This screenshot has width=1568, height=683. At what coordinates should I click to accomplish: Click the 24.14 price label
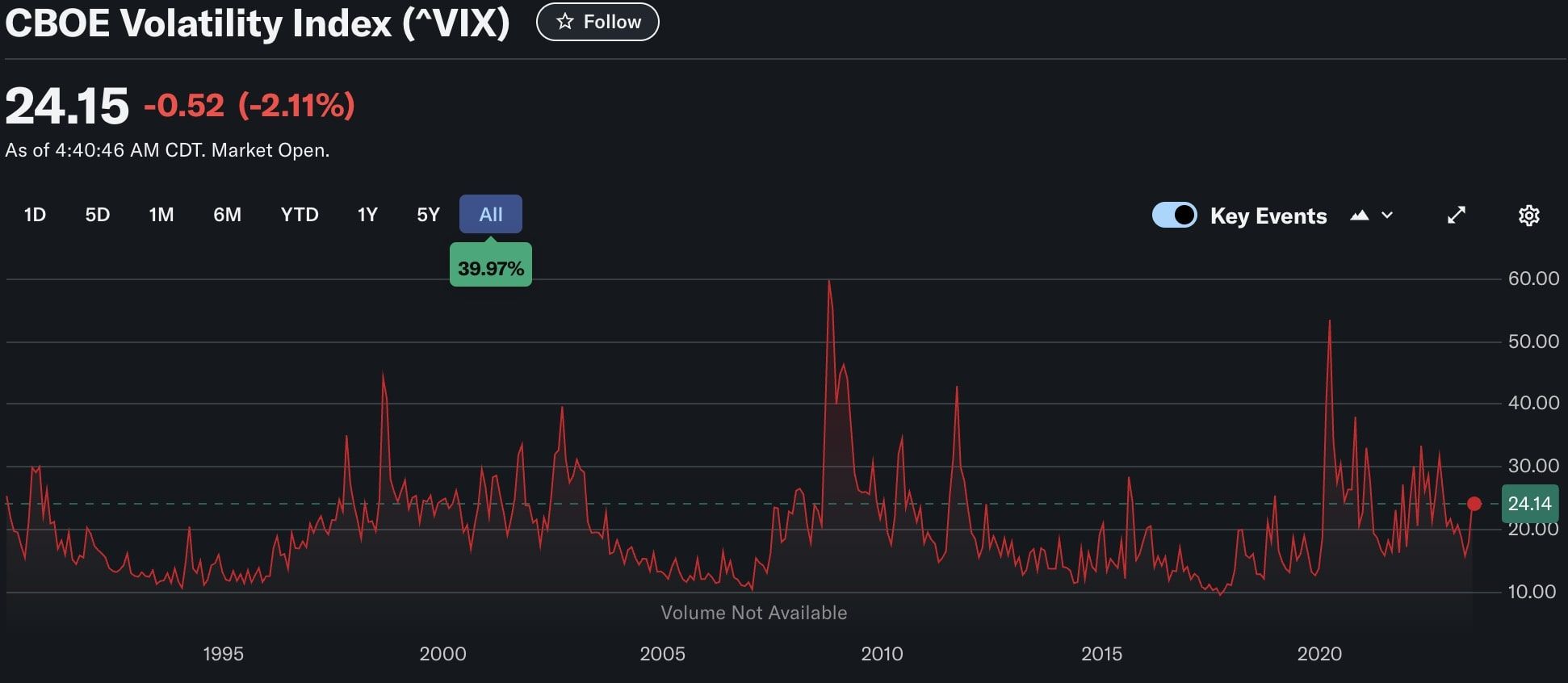pyautogui.click(x=1529, y=504)
